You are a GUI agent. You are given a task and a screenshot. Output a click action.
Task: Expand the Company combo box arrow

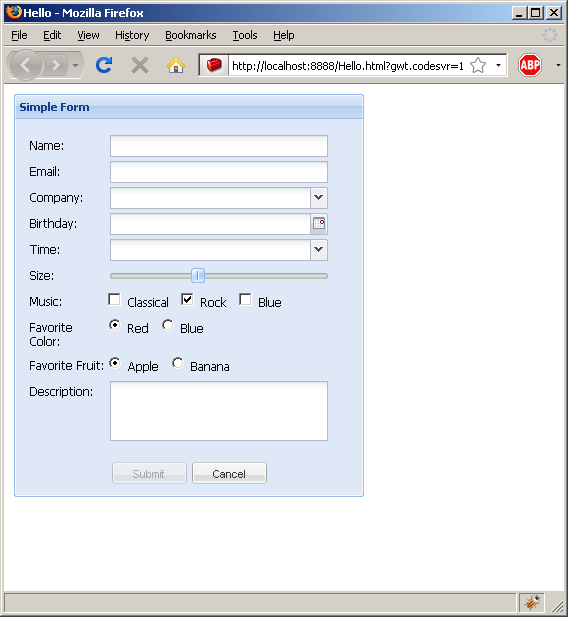point(319,198)
